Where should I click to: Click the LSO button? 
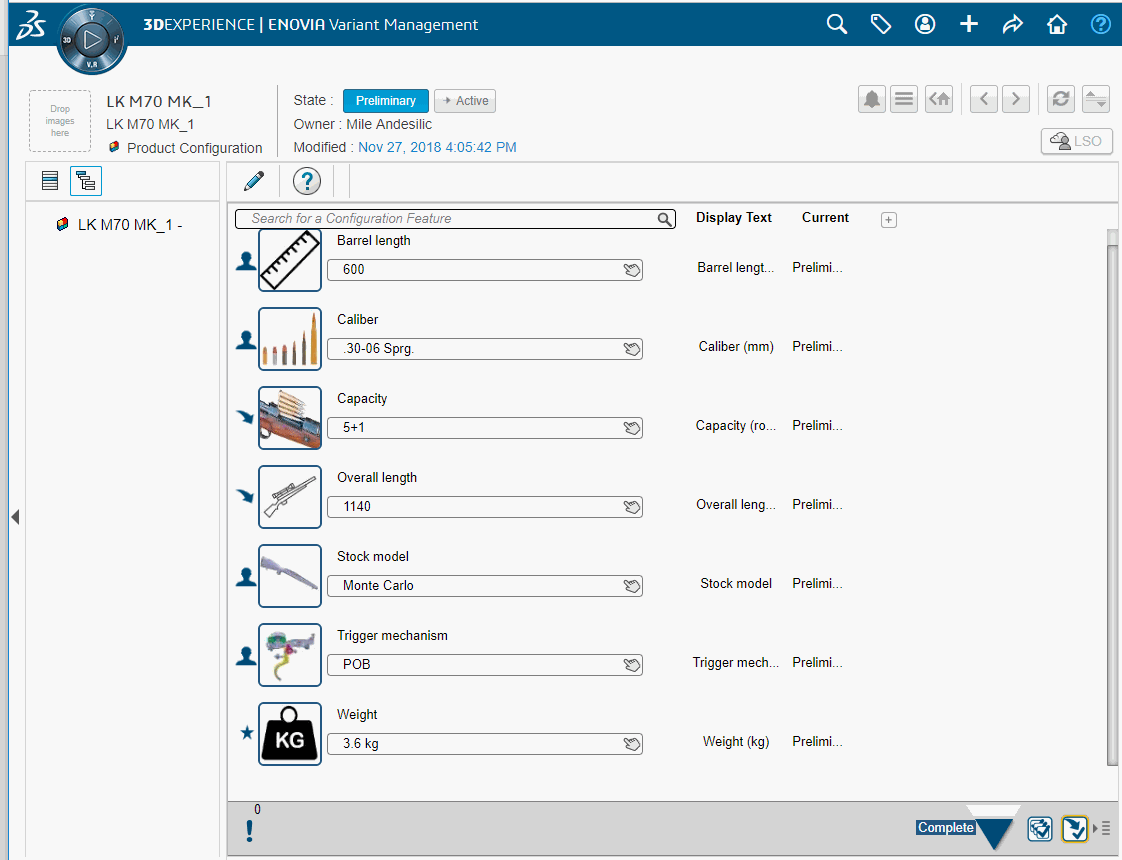pyautogui.click(x=1076, y=140)
